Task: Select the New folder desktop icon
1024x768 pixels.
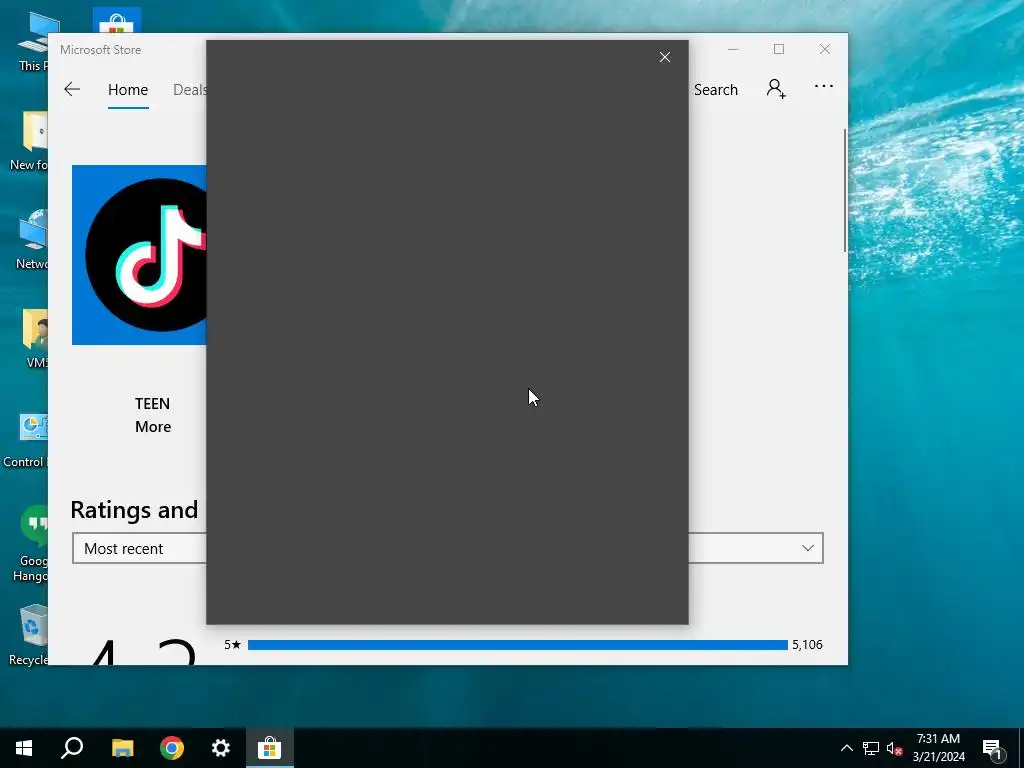Action: tap(29, 141)
